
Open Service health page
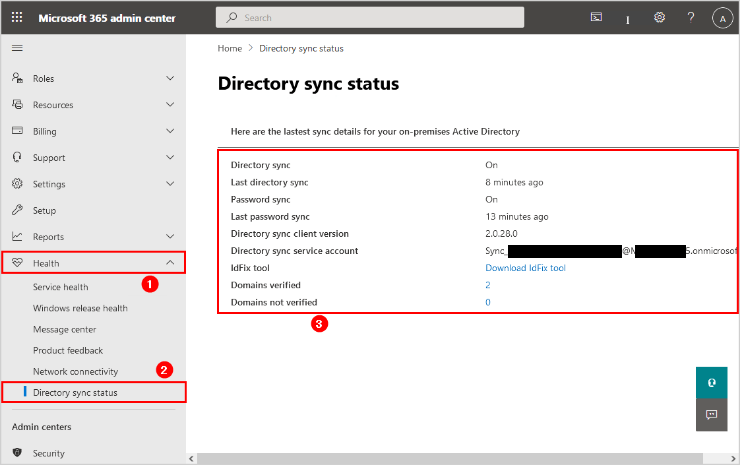click(61, 287)
